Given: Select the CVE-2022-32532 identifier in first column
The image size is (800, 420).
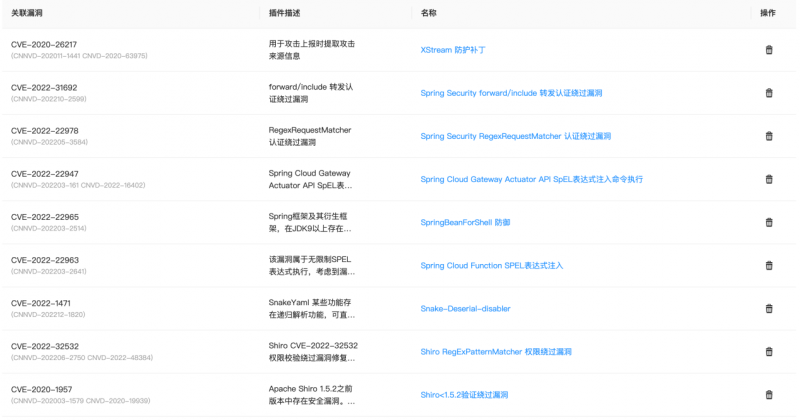Looking at the screenshot, I should point(45,347).
